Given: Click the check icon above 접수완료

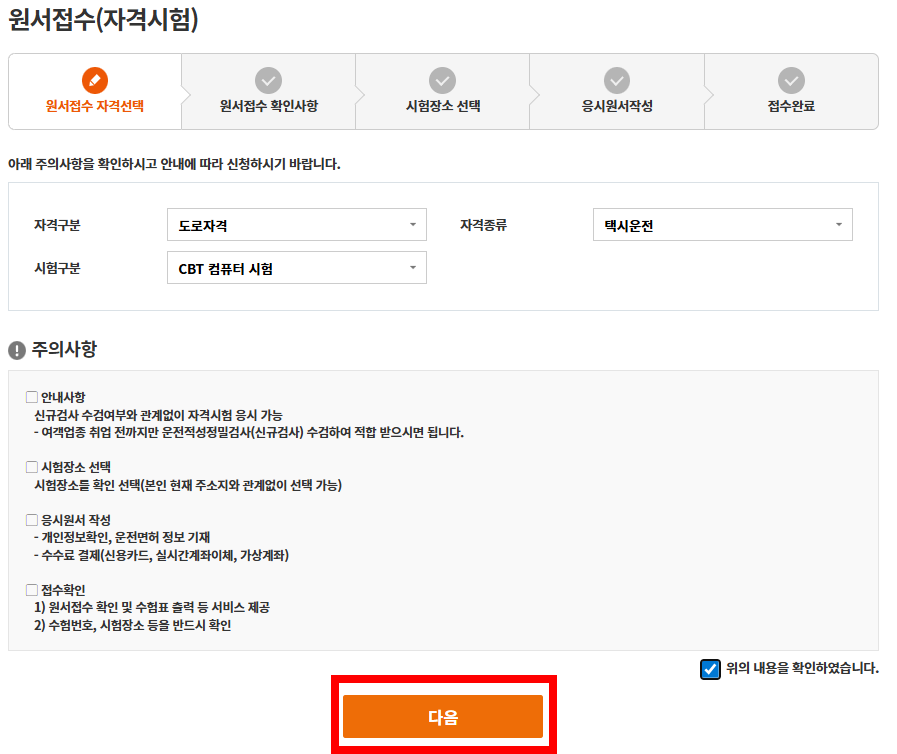Looking at the screenshot, I should (x=791, y=81).
